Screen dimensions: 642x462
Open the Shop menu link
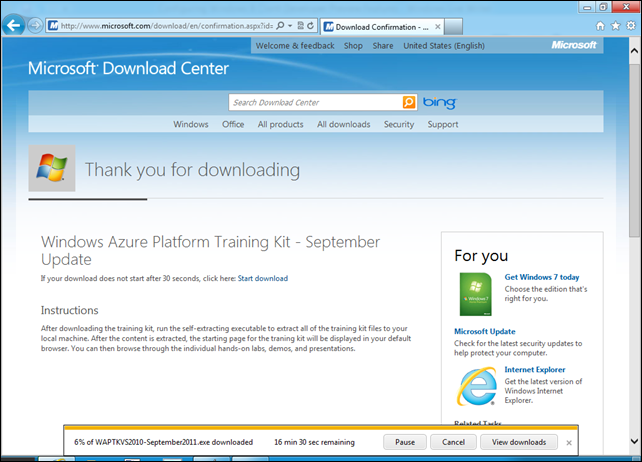pyautogui.click(x=353, y=46)
